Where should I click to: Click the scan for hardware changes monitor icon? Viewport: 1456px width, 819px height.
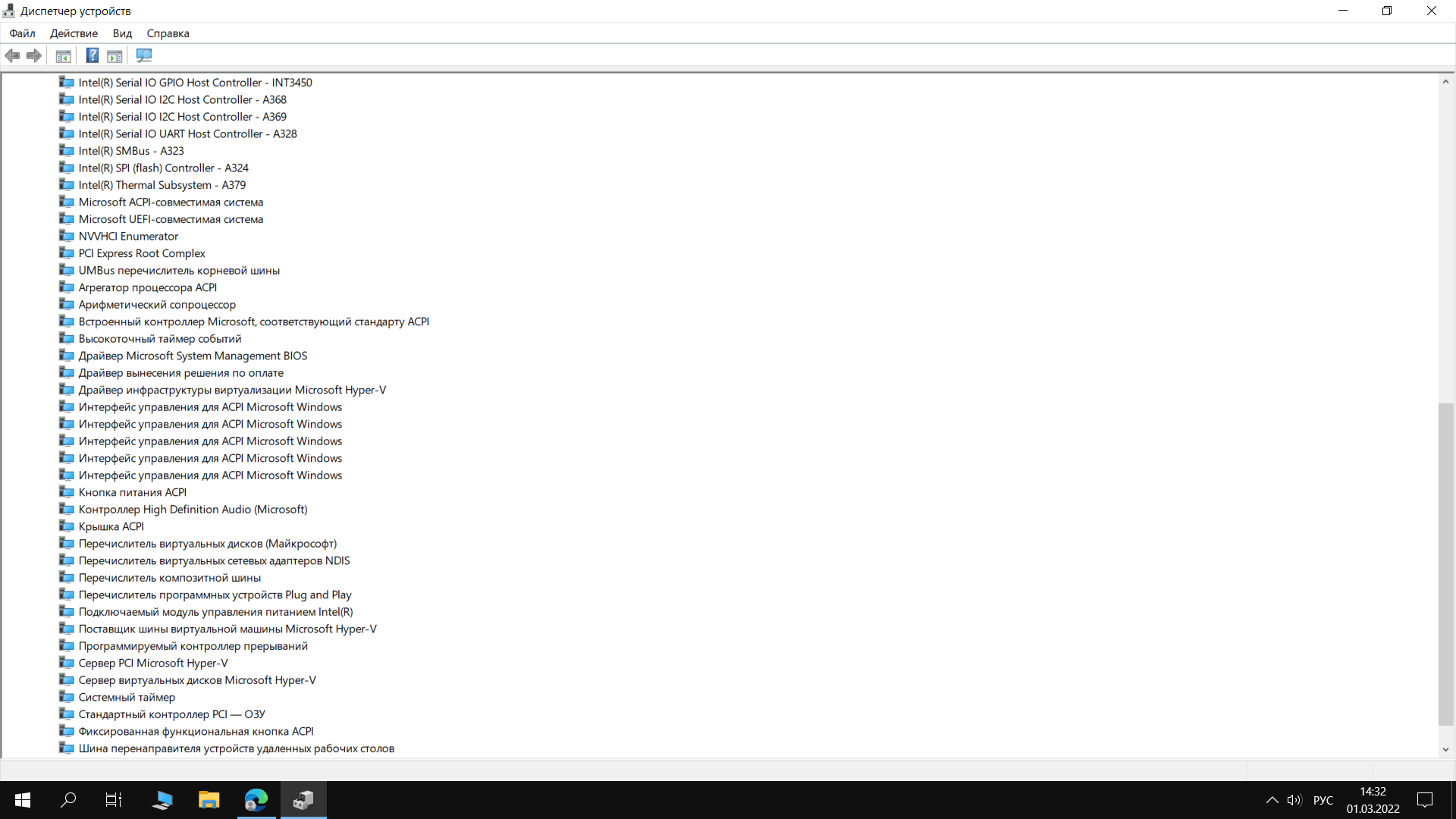point(144,55)
